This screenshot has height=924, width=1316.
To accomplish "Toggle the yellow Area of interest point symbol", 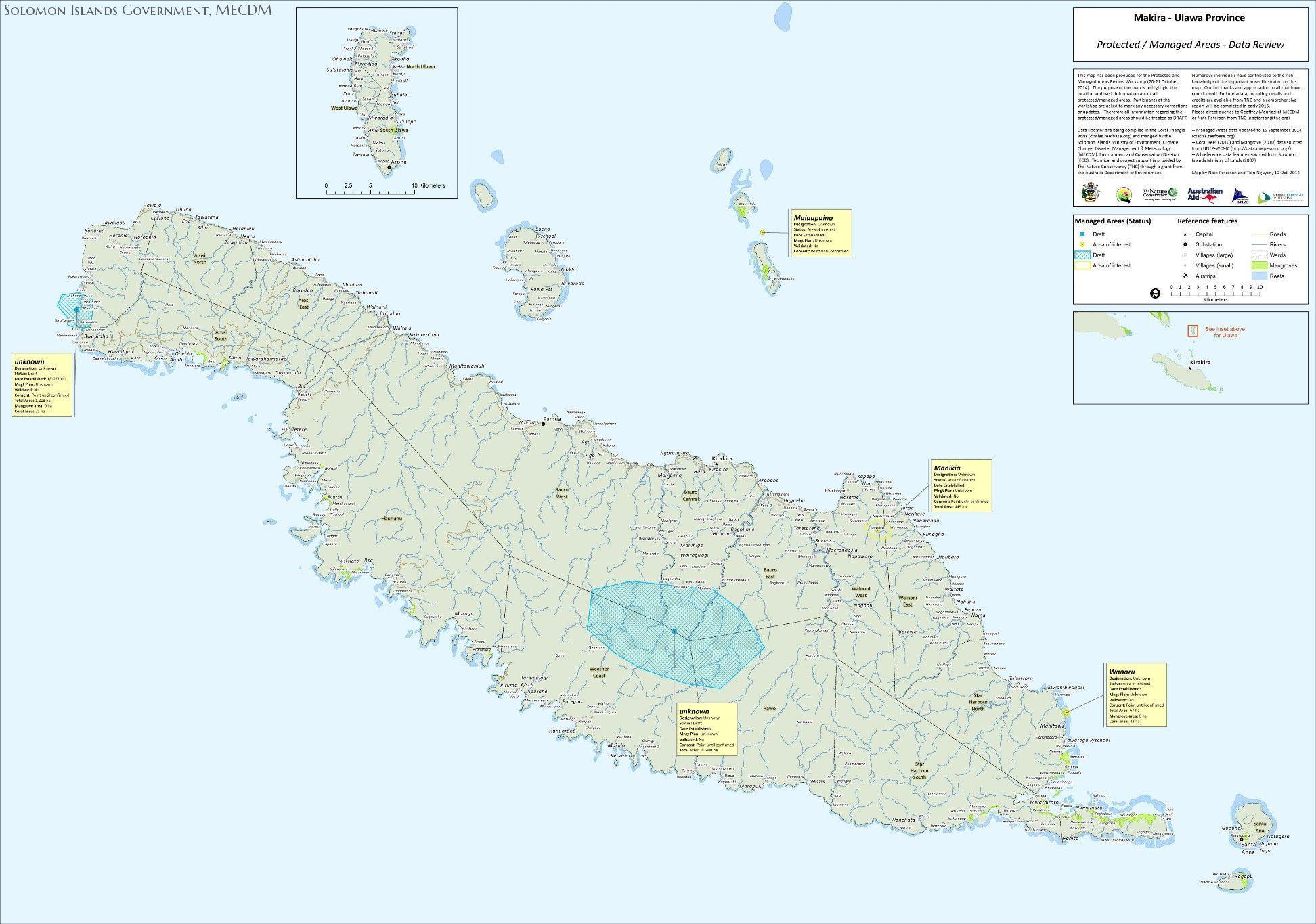I will click(x=1082, y=244).
